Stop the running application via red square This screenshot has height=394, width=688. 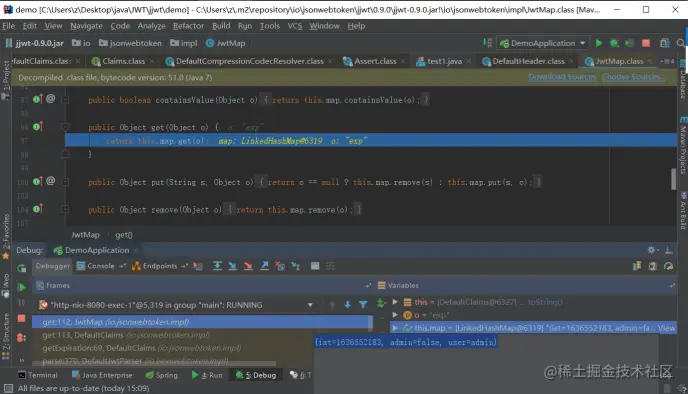(x=646, y=43)
